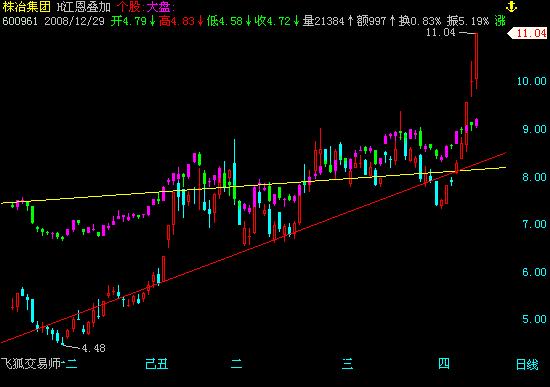Click the 4.48 low price annotation

coord(93,348)
